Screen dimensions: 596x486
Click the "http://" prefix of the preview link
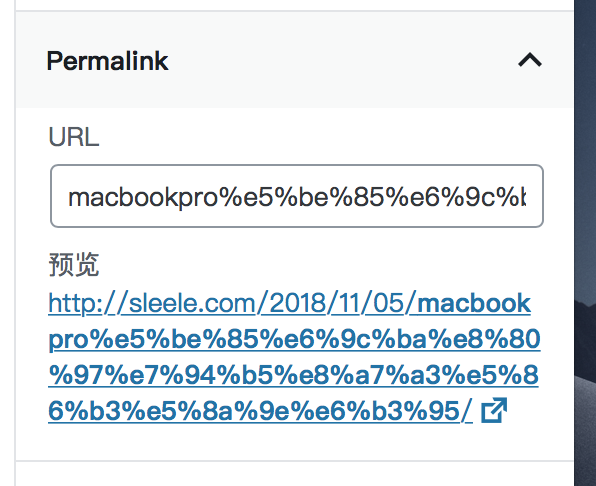[89, 303]
